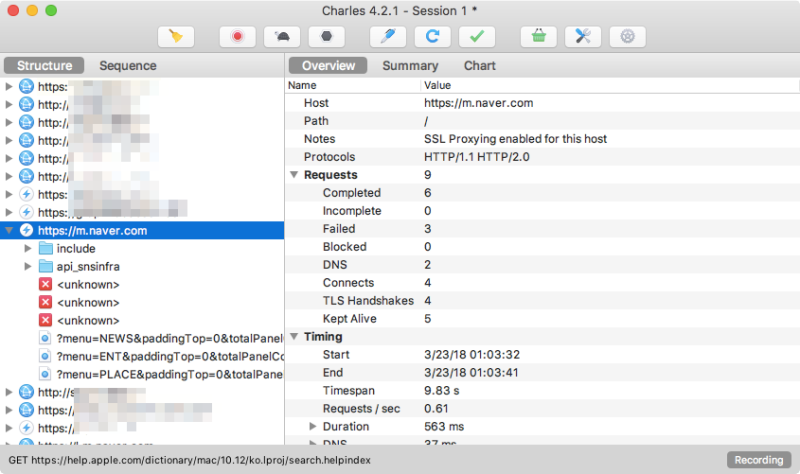Select the https://m.naver.com tree row
The image size is (800, 474).
(x=142, y=231)
